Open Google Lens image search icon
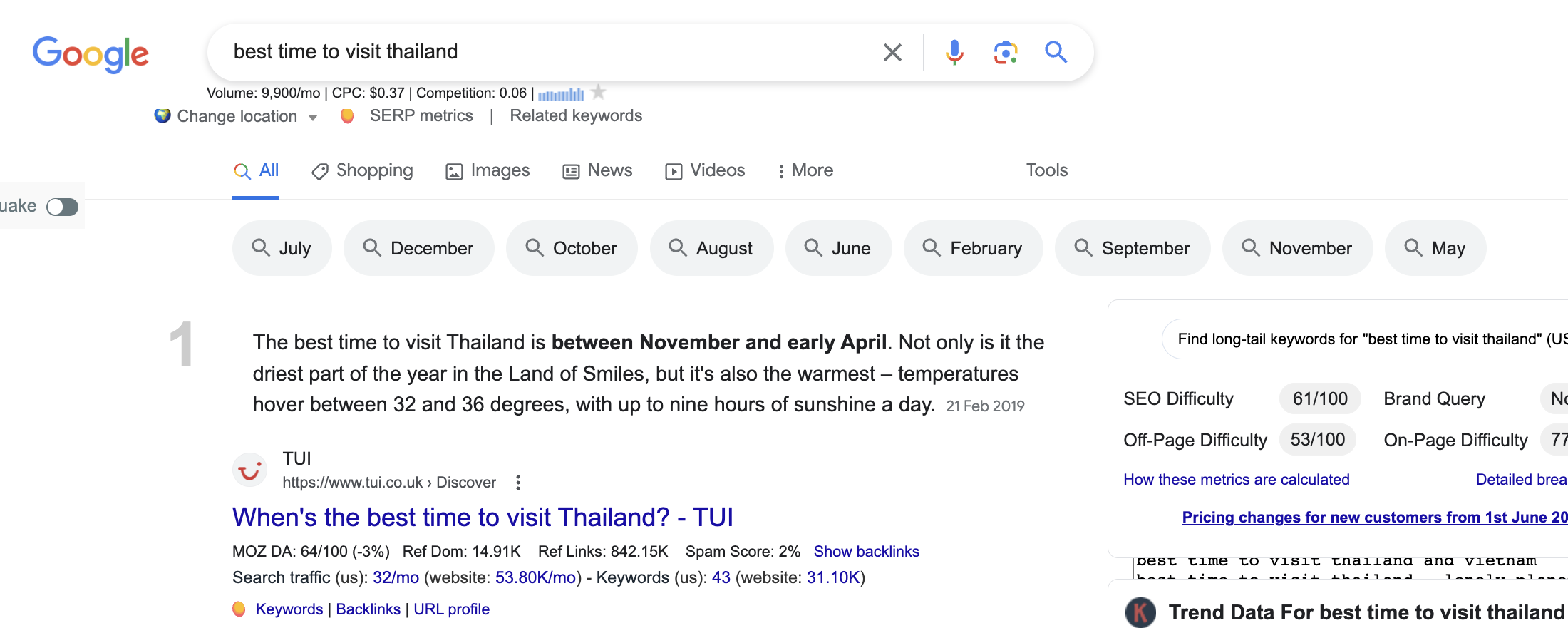This screenshot has height=633, width=1568. [1005, 52]
